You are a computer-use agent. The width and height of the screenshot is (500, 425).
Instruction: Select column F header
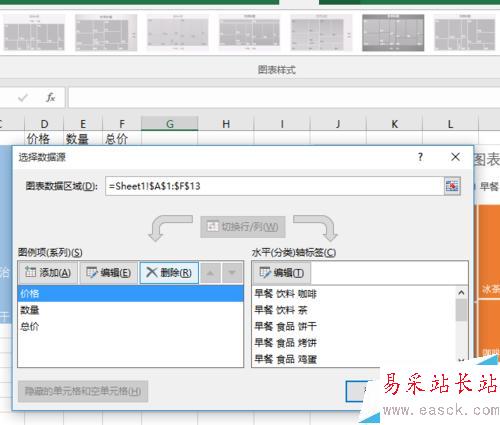point(122,124)
